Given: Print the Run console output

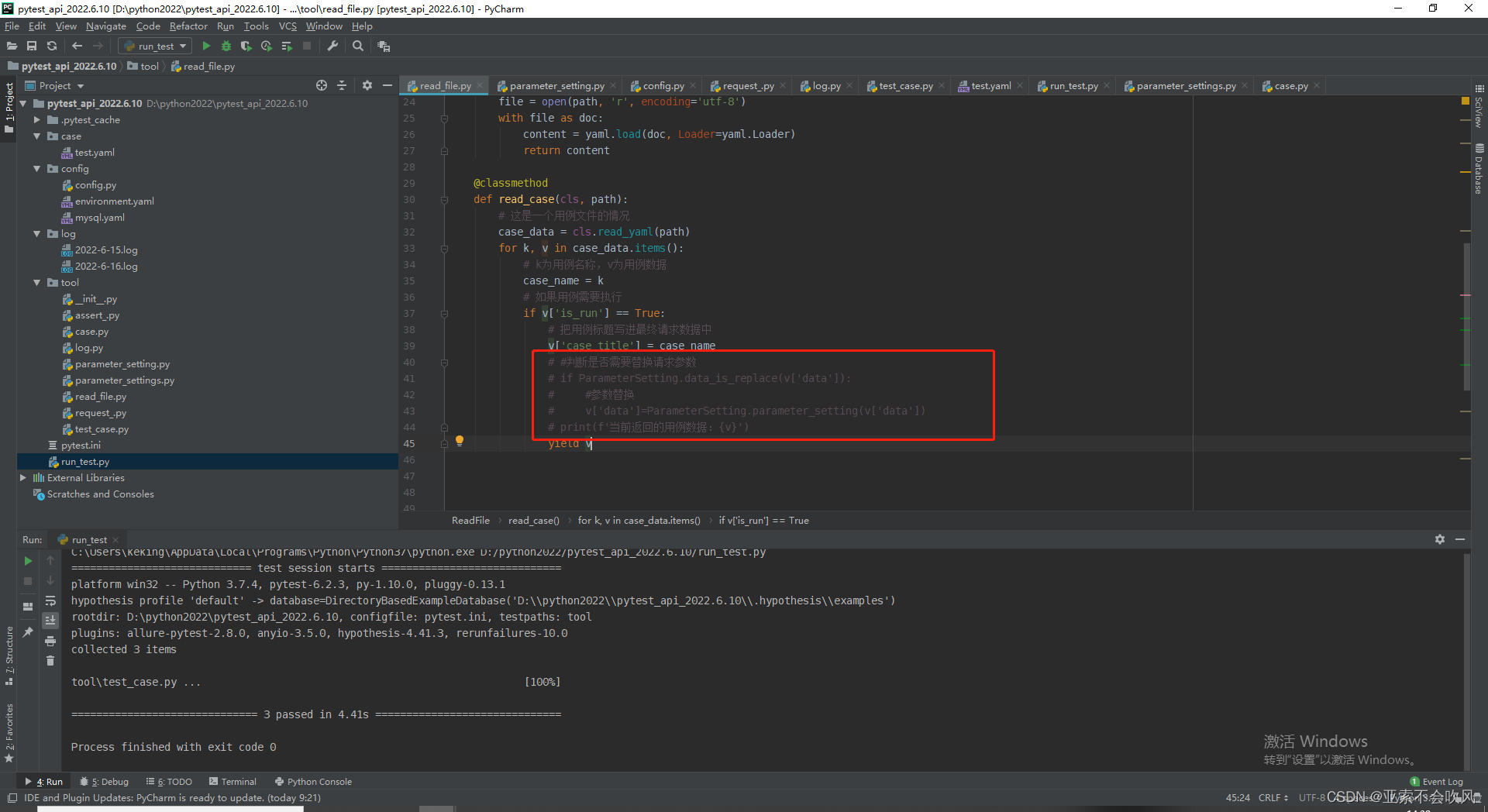Looking at the screenshot, I should pyautogui.click(x=50, y=641).
